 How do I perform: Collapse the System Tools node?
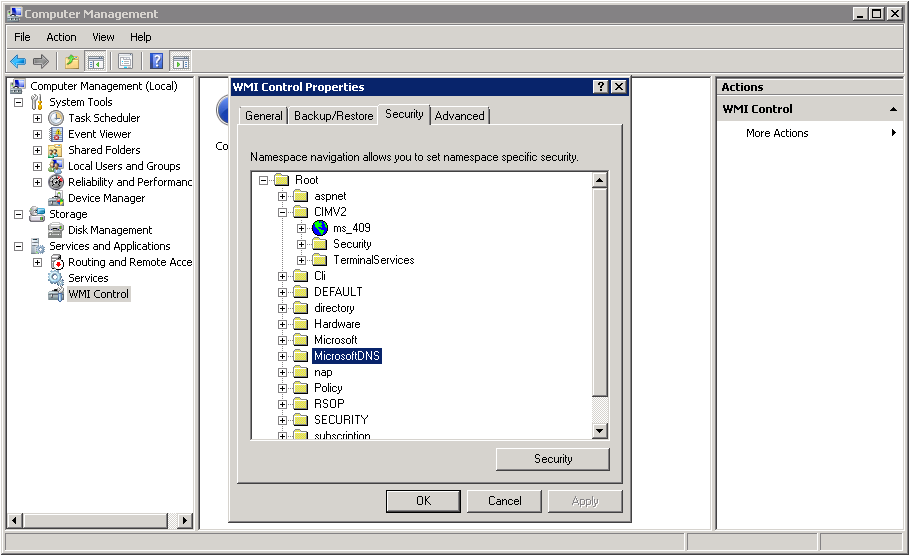coord(18,102)
